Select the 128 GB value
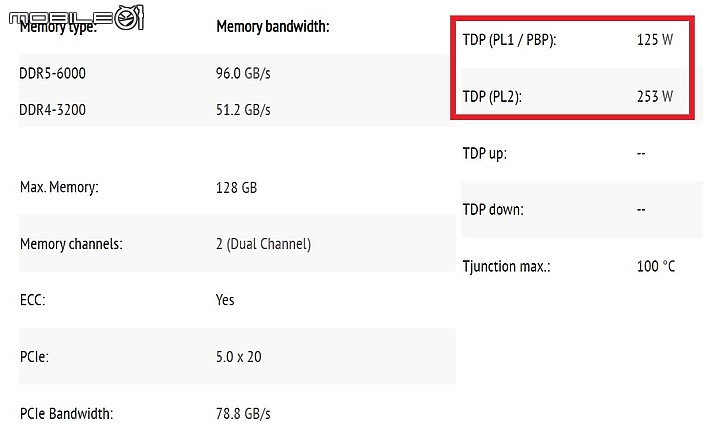The width and height of the screenshot is (720, 440). [x=236, y=188]
